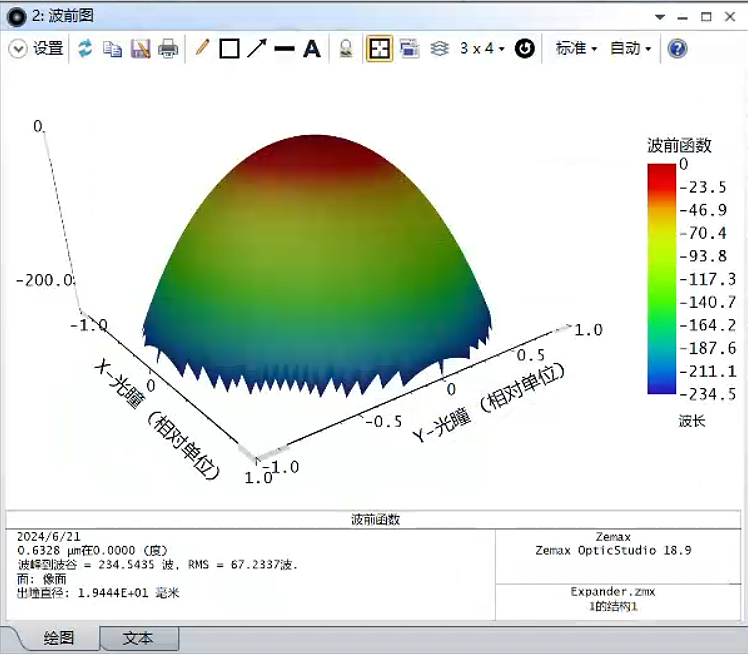Select the 绘图 tab

point(60,638)
